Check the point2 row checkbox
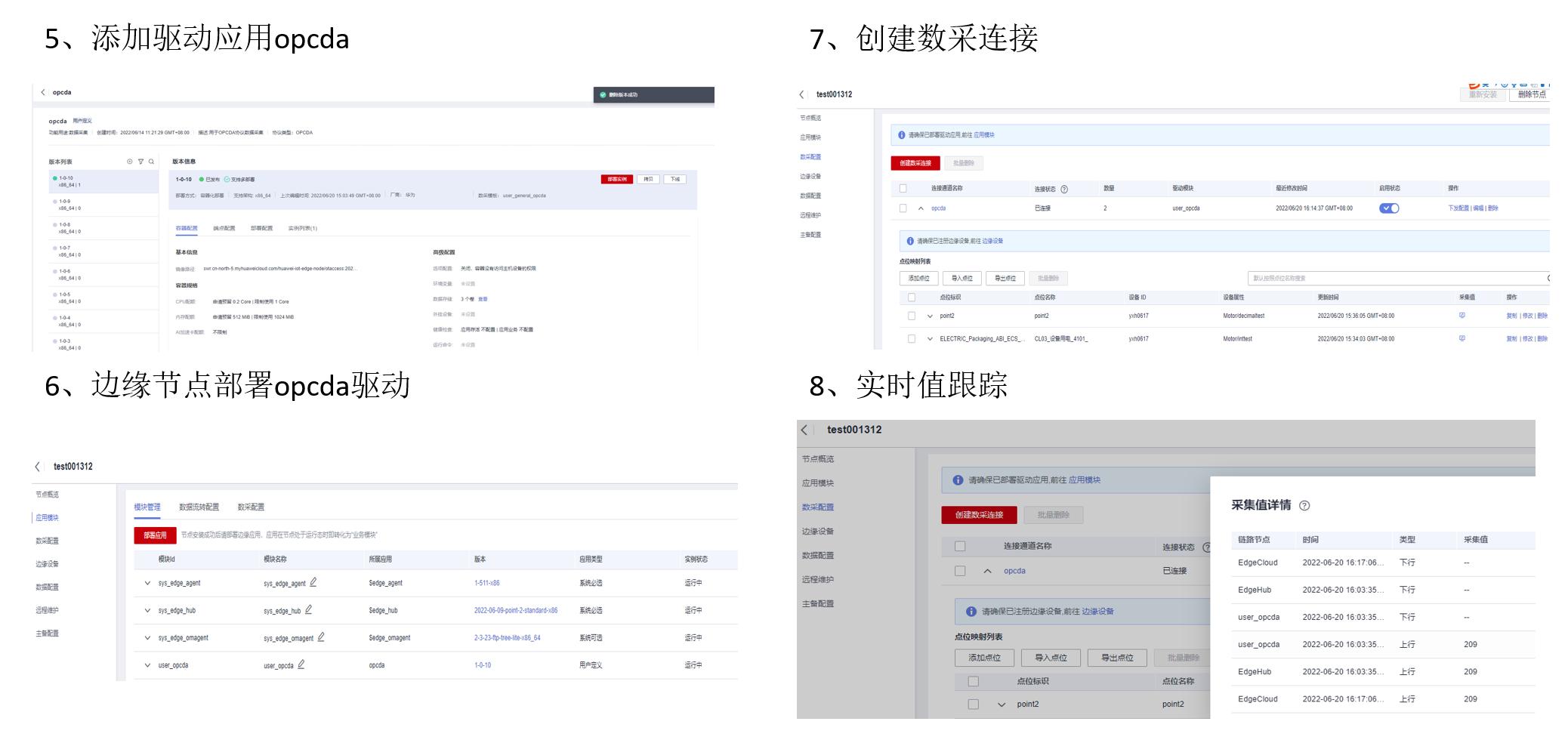This screenshot has width=1568, height=740. pos(912,316)
